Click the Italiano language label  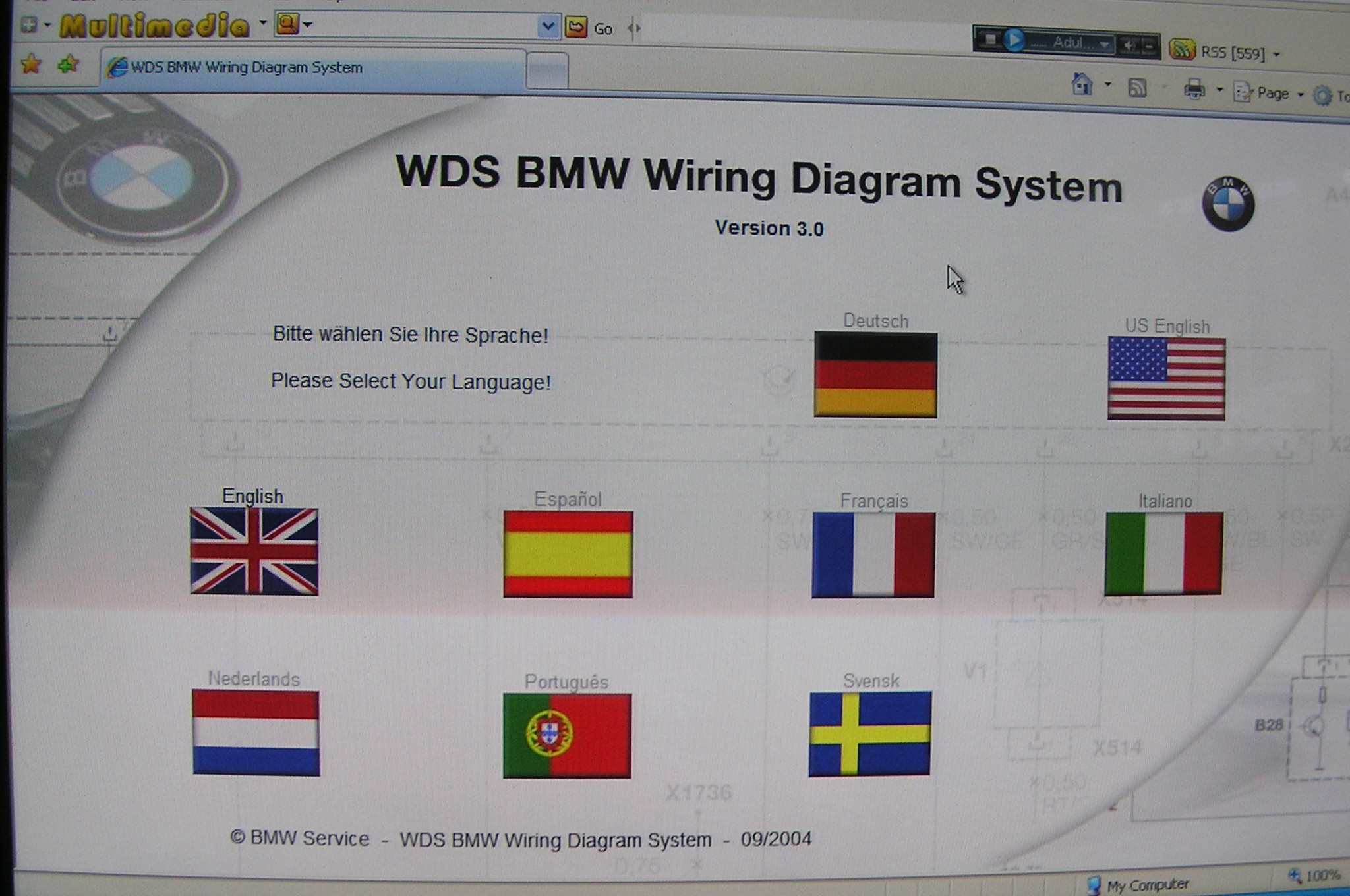1165,501
